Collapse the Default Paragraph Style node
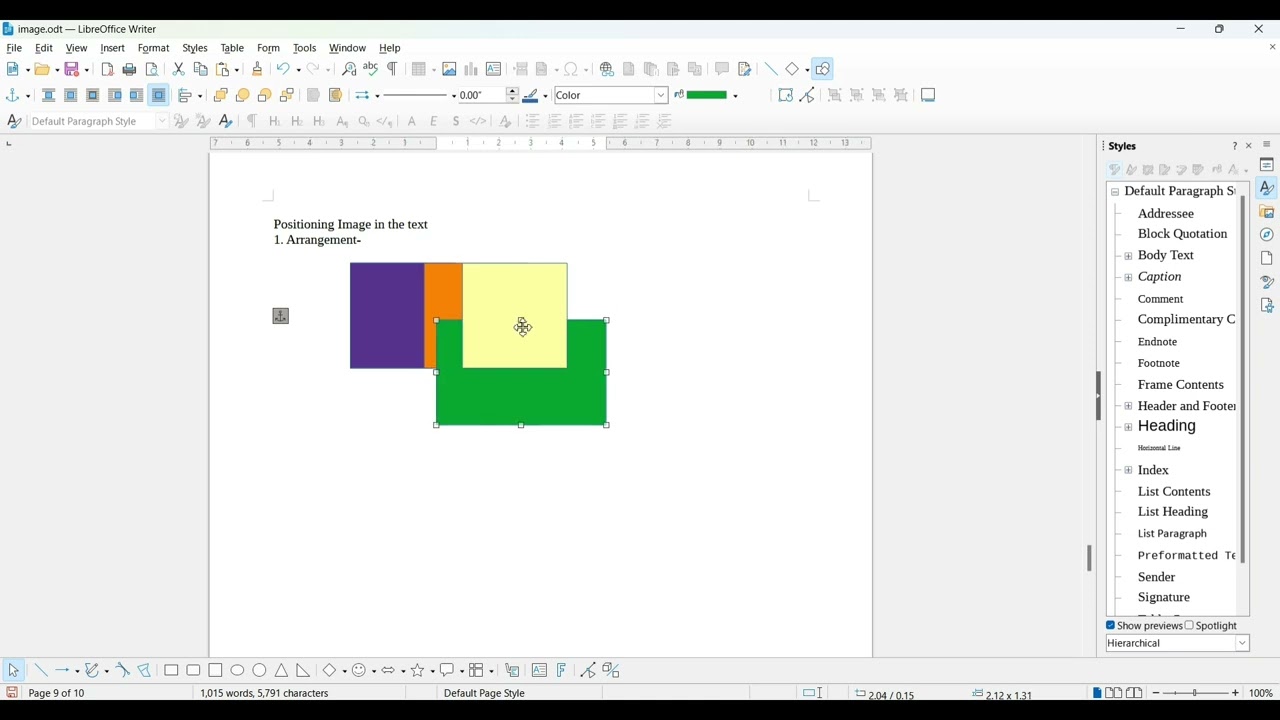Viewport: 1280px width, 720px height. [1116, 192]
